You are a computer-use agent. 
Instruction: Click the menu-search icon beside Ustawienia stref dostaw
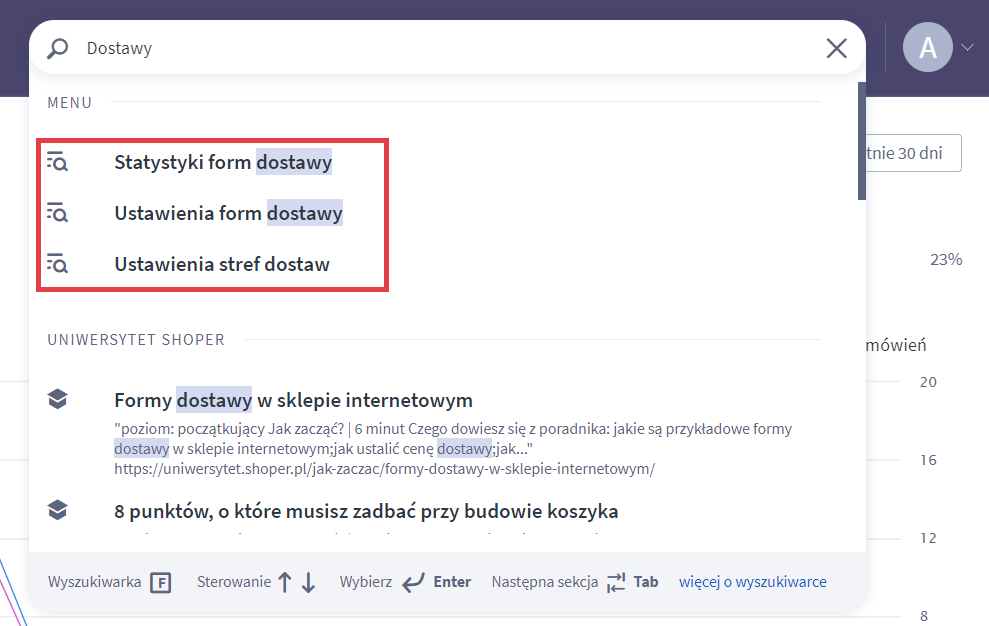click(x=57, y=263)
